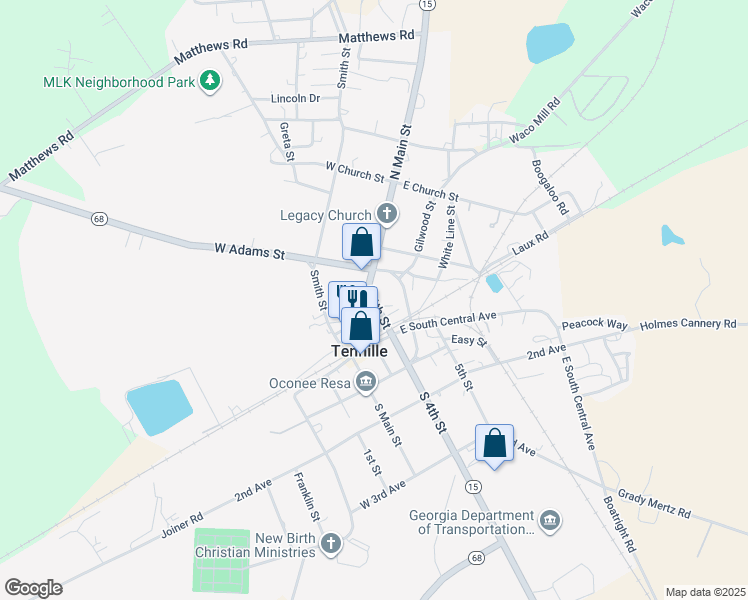
Task: Open the Oconee Resa government building icon
Action: [x=366, y=382]
